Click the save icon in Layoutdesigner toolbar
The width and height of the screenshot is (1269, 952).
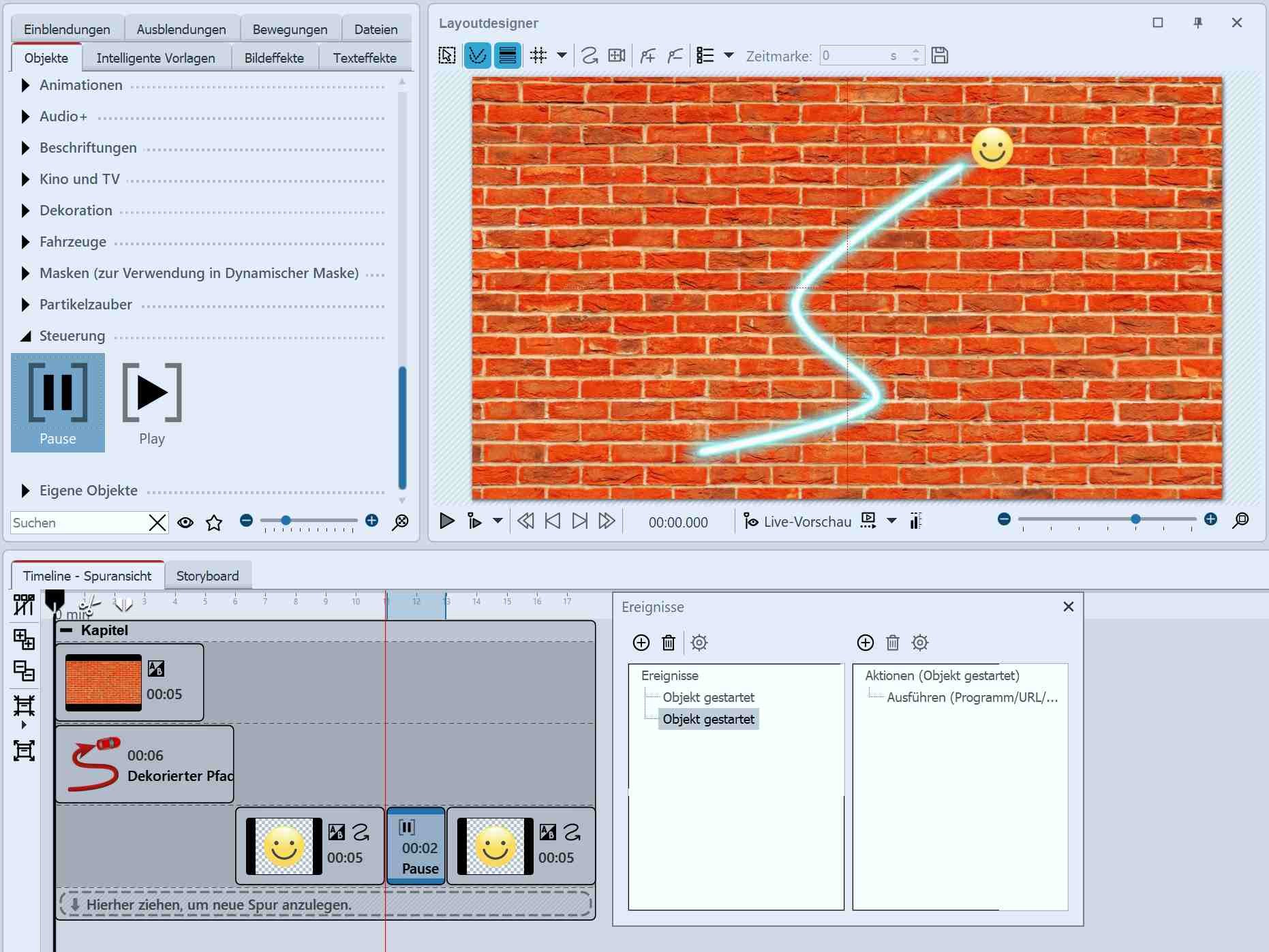coord(940,56)
